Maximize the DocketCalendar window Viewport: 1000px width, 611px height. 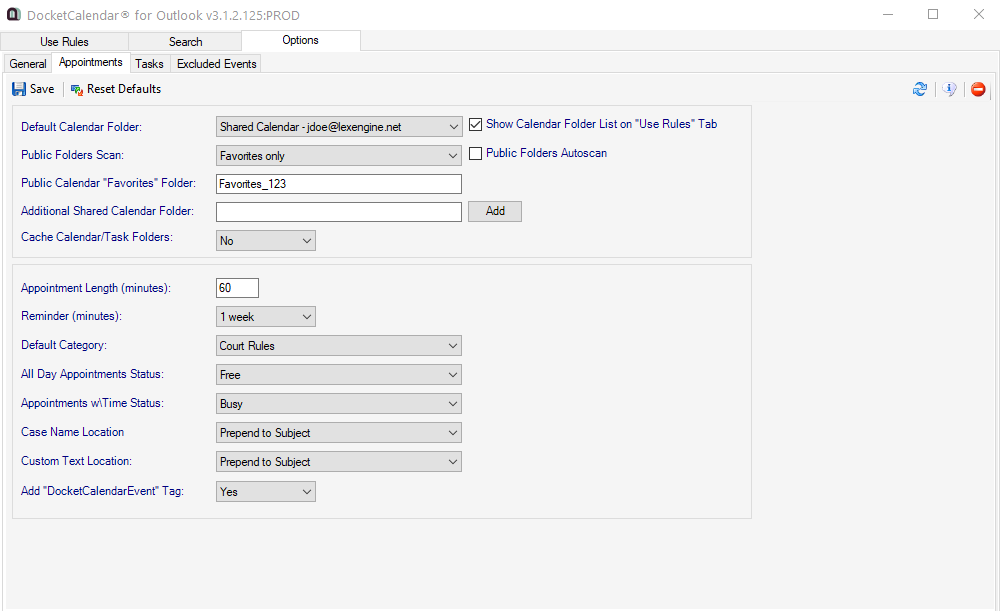933,15
